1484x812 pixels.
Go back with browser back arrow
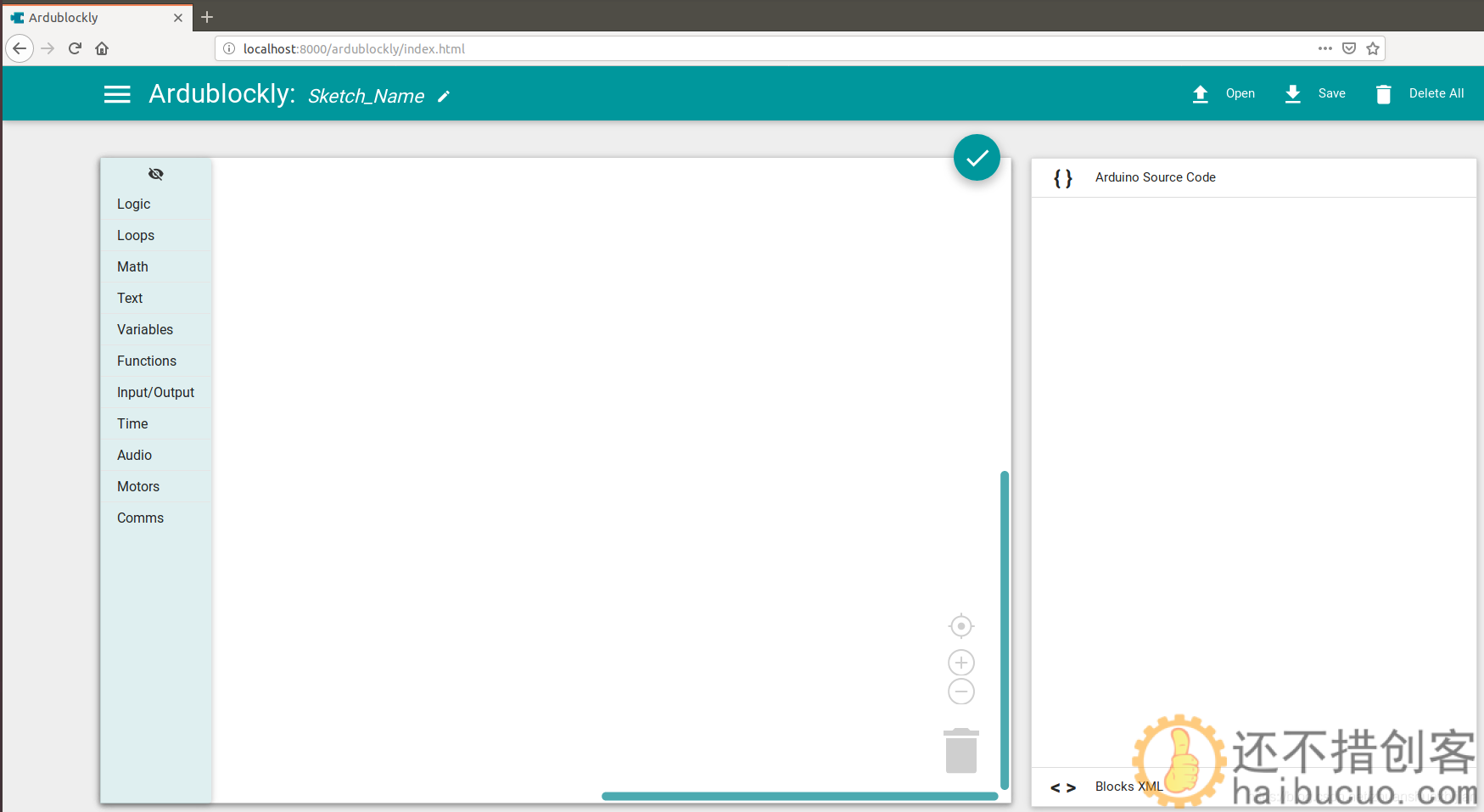pyautogui.click(x=20, y=48)
